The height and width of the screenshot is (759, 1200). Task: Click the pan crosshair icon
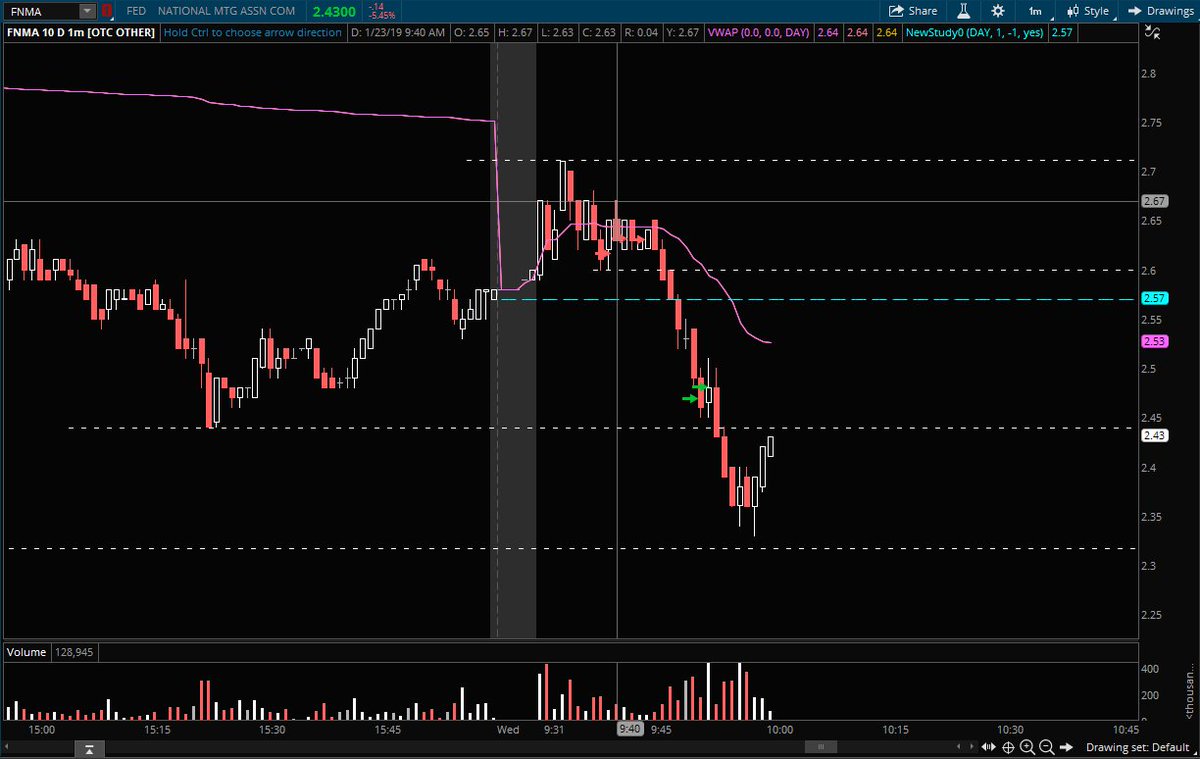[1008, 748]
